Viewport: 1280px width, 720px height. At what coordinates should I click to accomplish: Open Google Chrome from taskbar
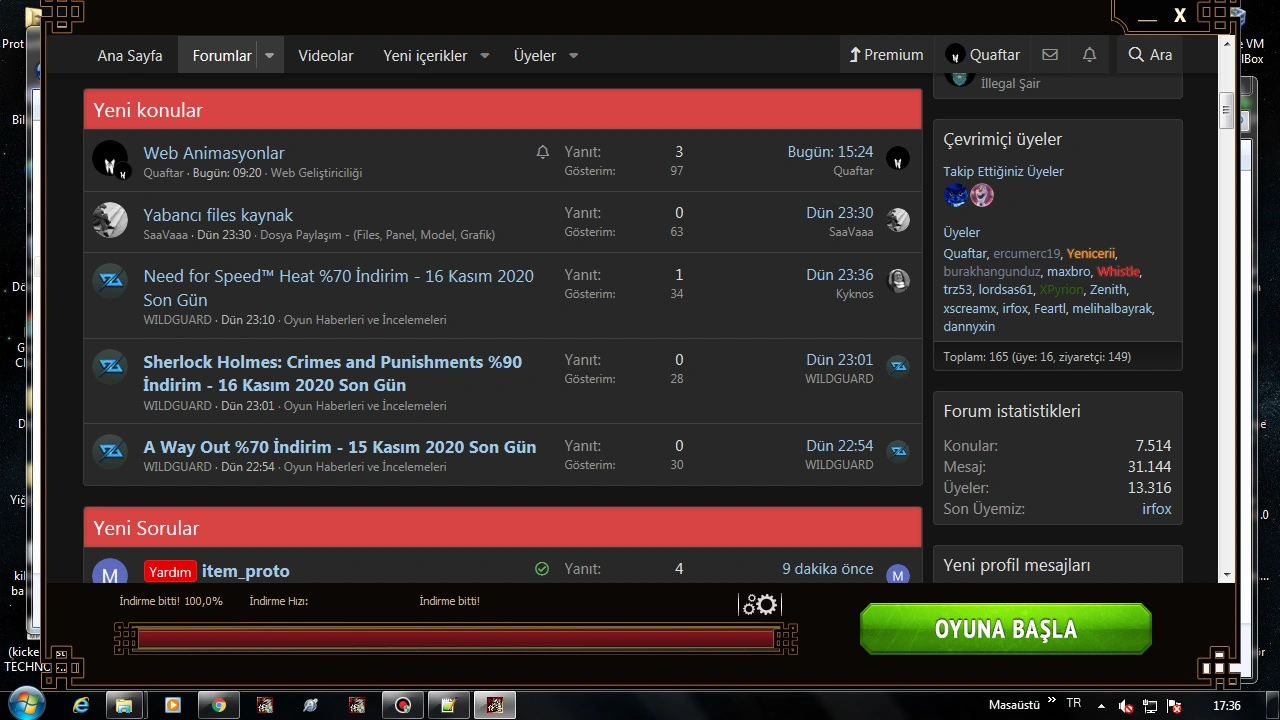click(217, 705)
